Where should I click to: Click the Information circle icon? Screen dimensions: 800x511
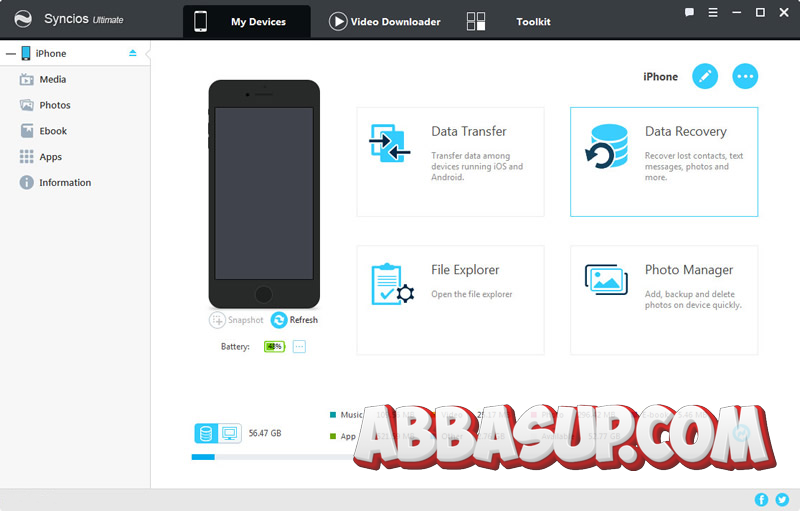(x=27, y=183)
